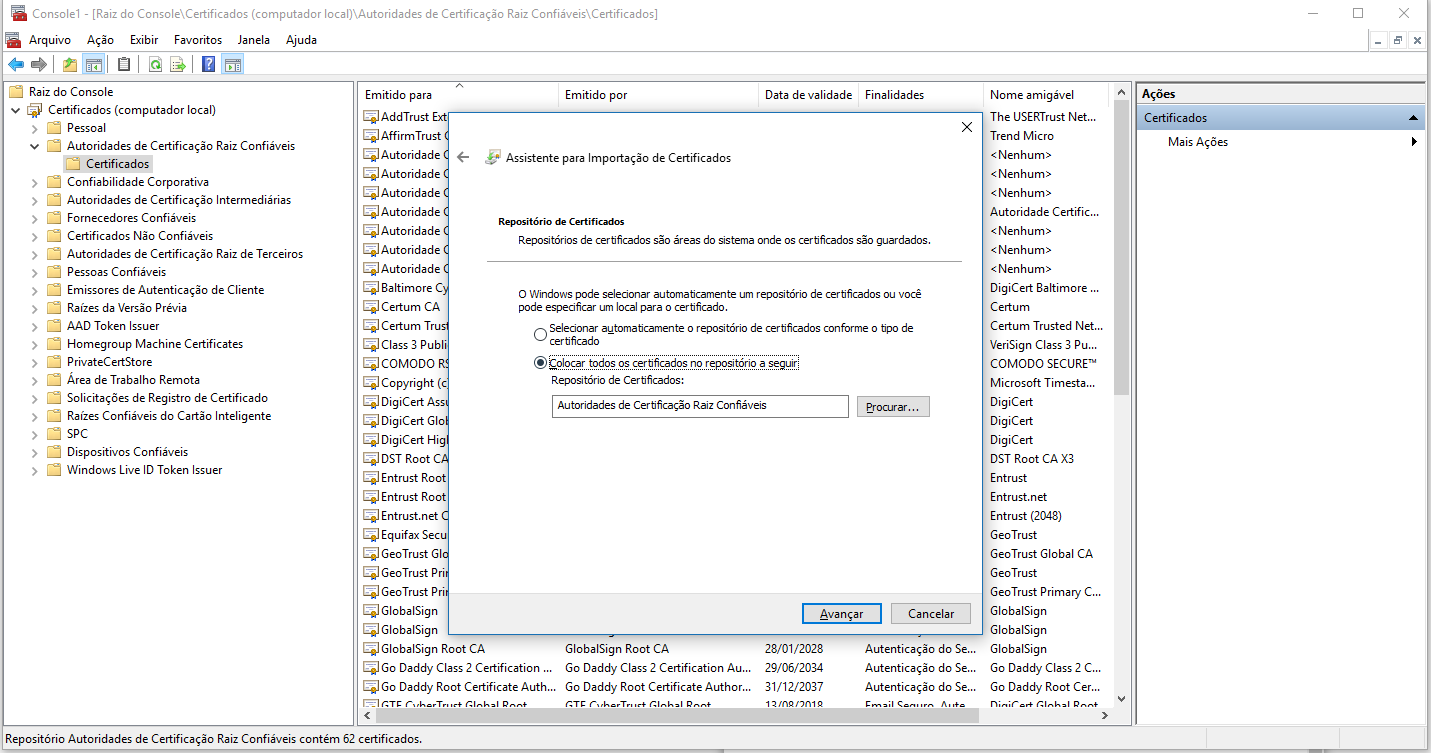
Task: Open the Exibir menu
Action: pyautogui.click(x=144, y=40)
